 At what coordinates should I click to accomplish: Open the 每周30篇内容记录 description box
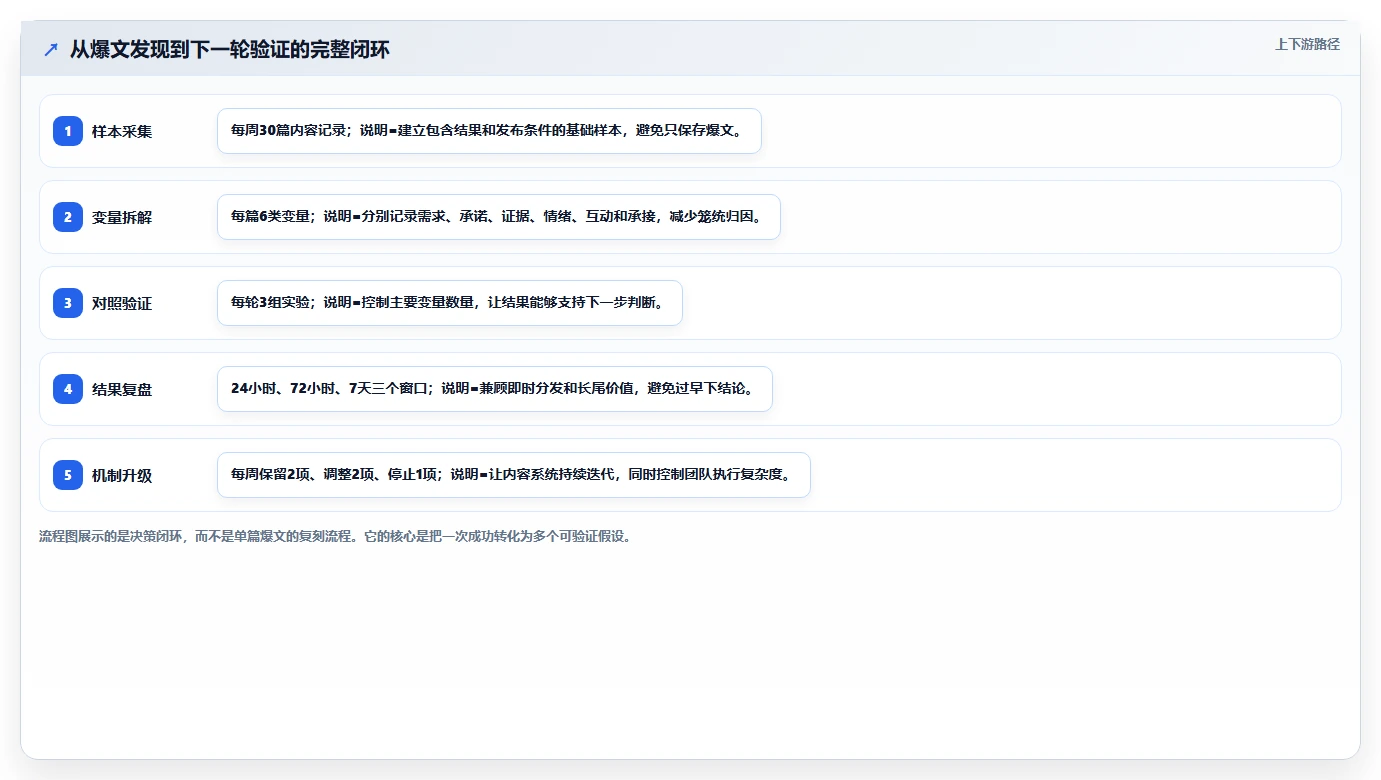[489, 131]
